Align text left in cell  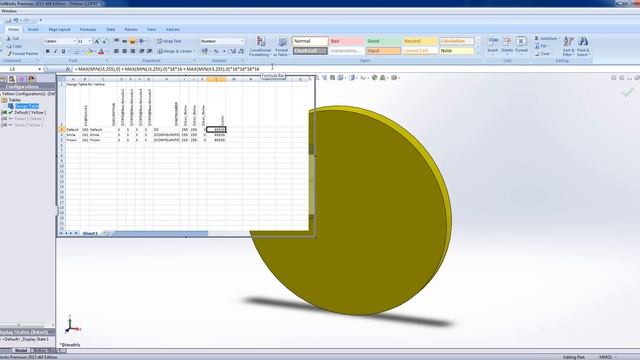[116, 51]
